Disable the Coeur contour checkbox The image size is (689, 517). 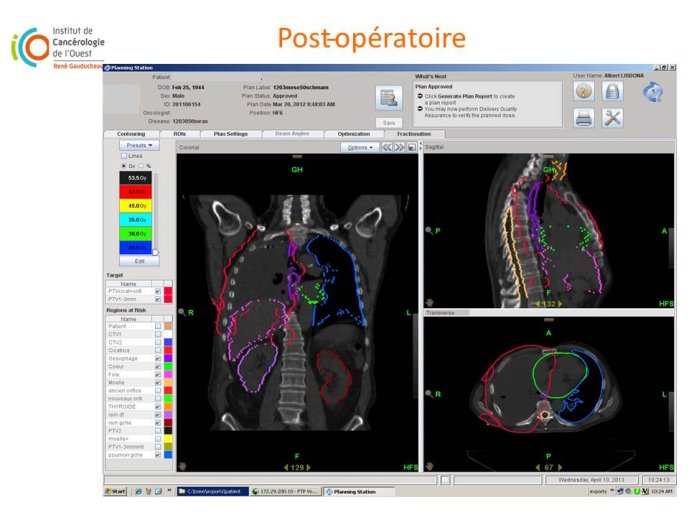pyautogui.click(x=158, y=366)
